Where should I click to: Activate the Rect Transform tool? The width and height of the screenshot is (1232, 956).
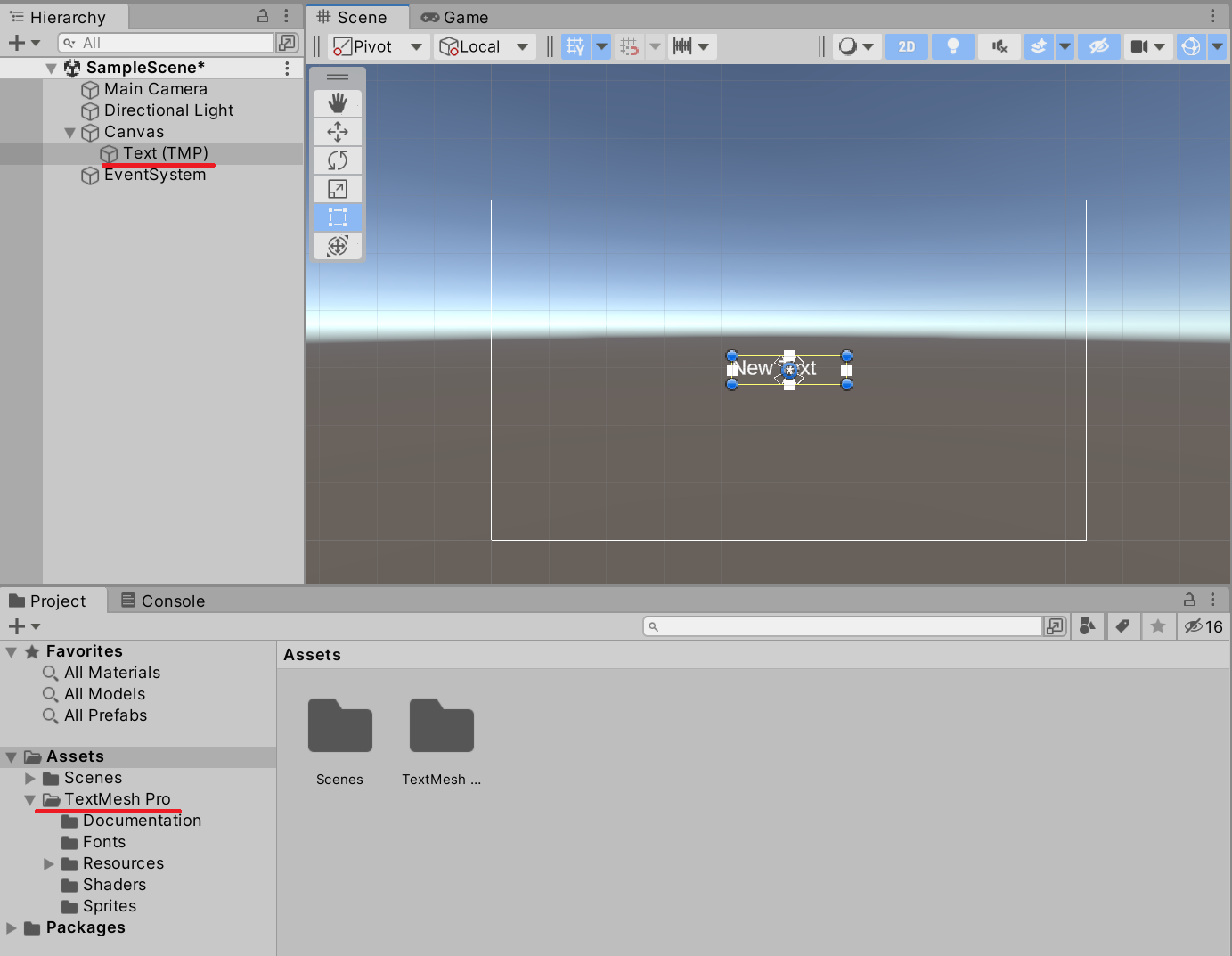[x=337, y=217]
